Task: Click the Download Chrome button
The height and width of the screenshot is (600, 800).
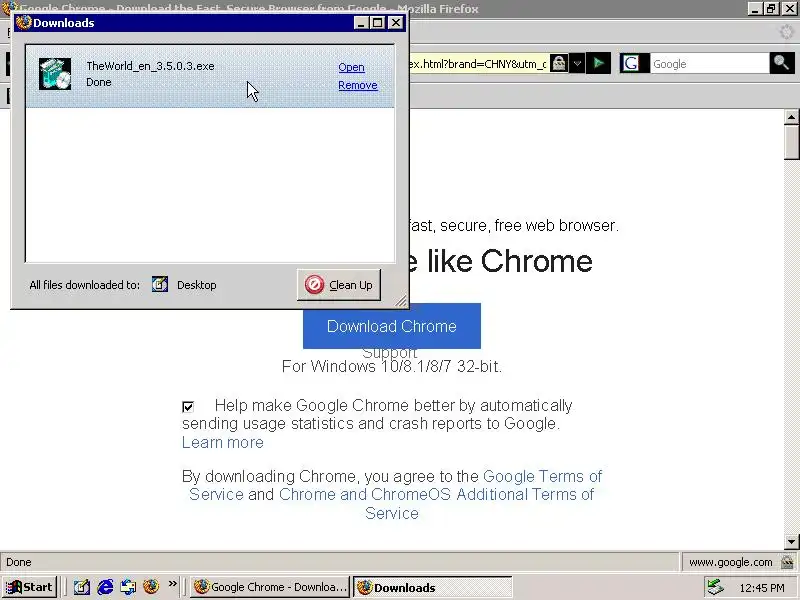Action: click(x=391, y=326)
